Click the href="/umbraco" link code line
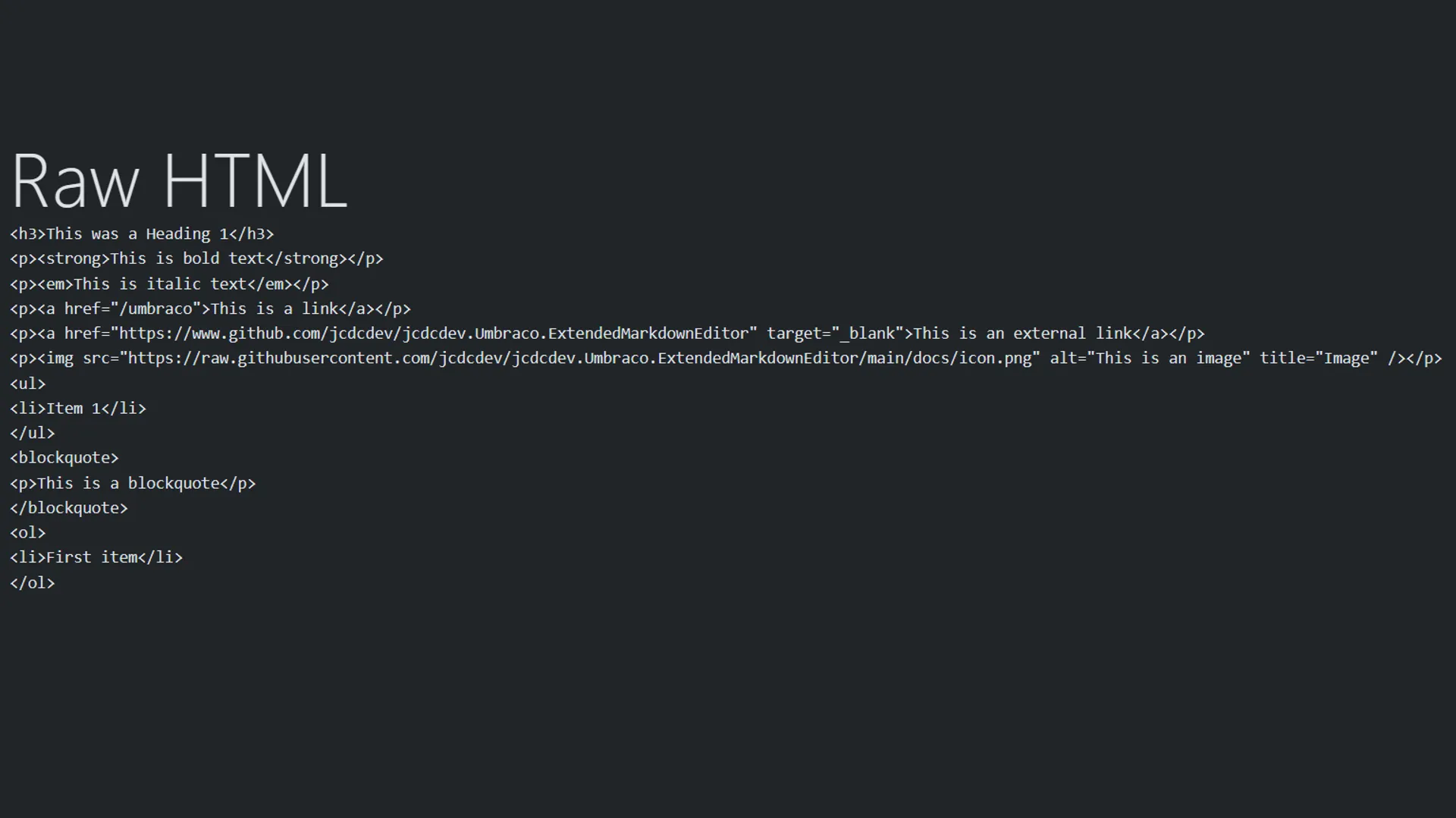Image resolution: width=1456 pixels, height=818 pixels. [x=210, y=309]
